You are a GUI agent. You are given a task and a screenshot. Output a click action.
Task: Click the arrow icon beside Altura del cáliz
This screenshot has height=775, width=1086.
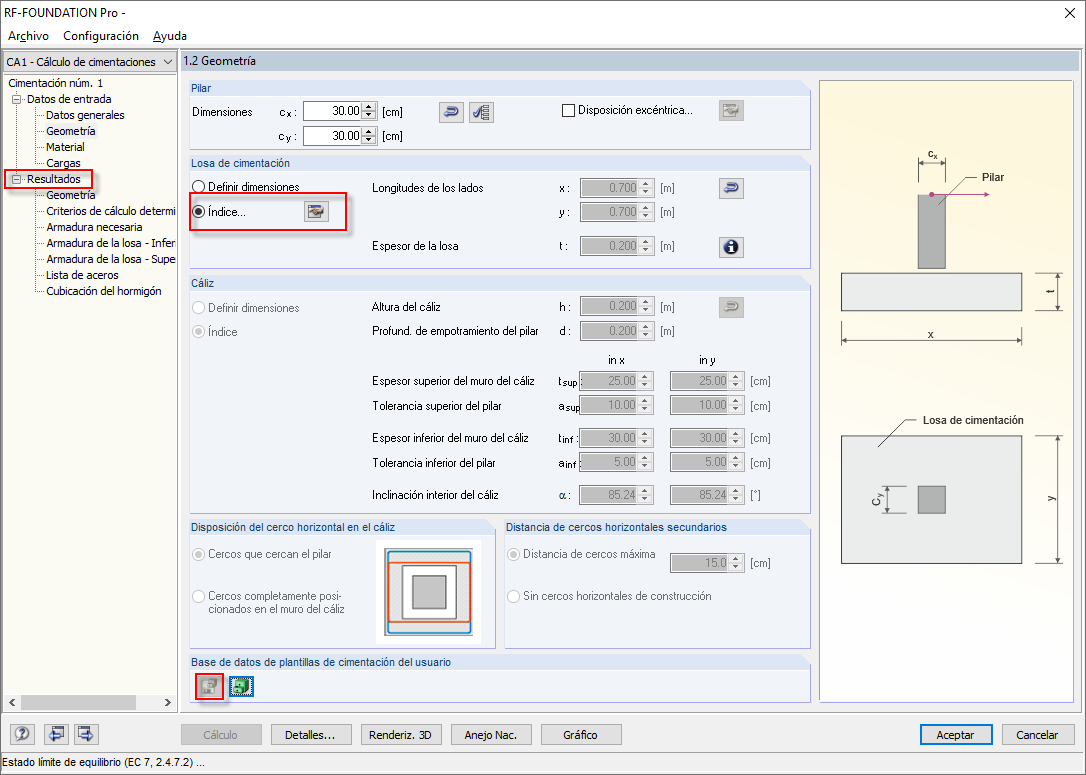pyautogui.click(x=731, y=307)
